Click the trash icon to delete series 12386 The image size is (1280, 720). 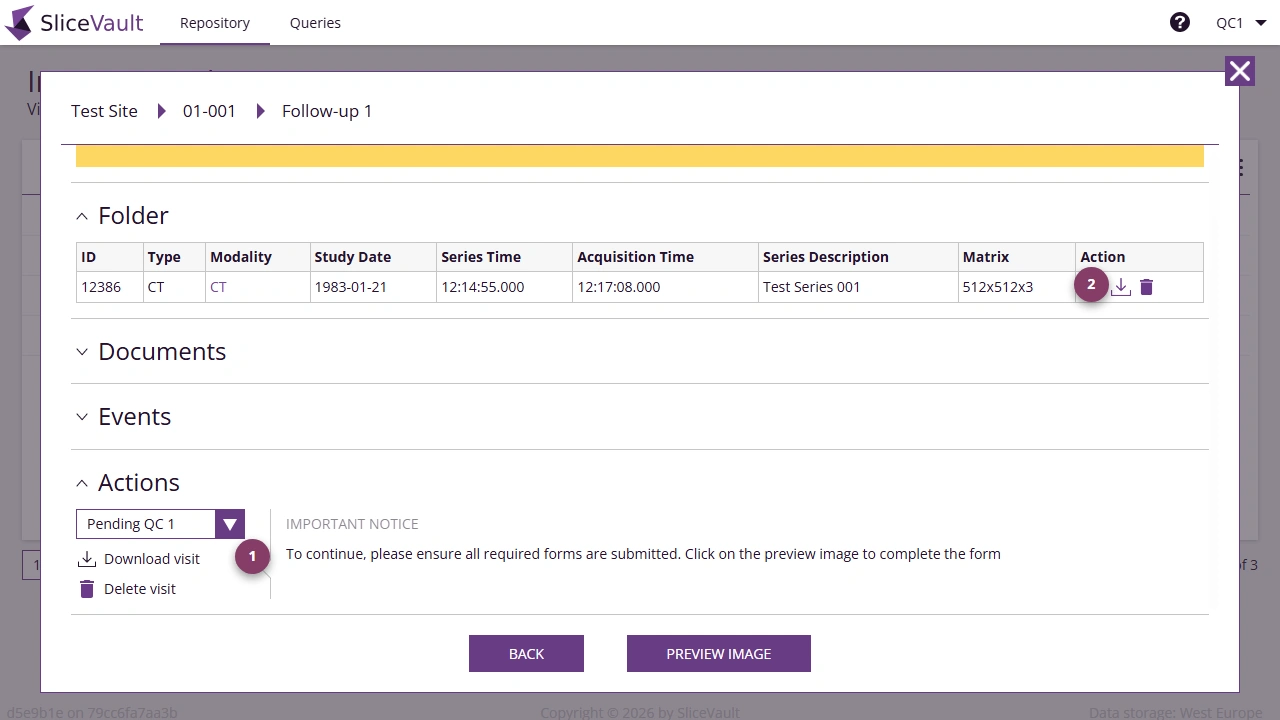(x=1146, y=287)
